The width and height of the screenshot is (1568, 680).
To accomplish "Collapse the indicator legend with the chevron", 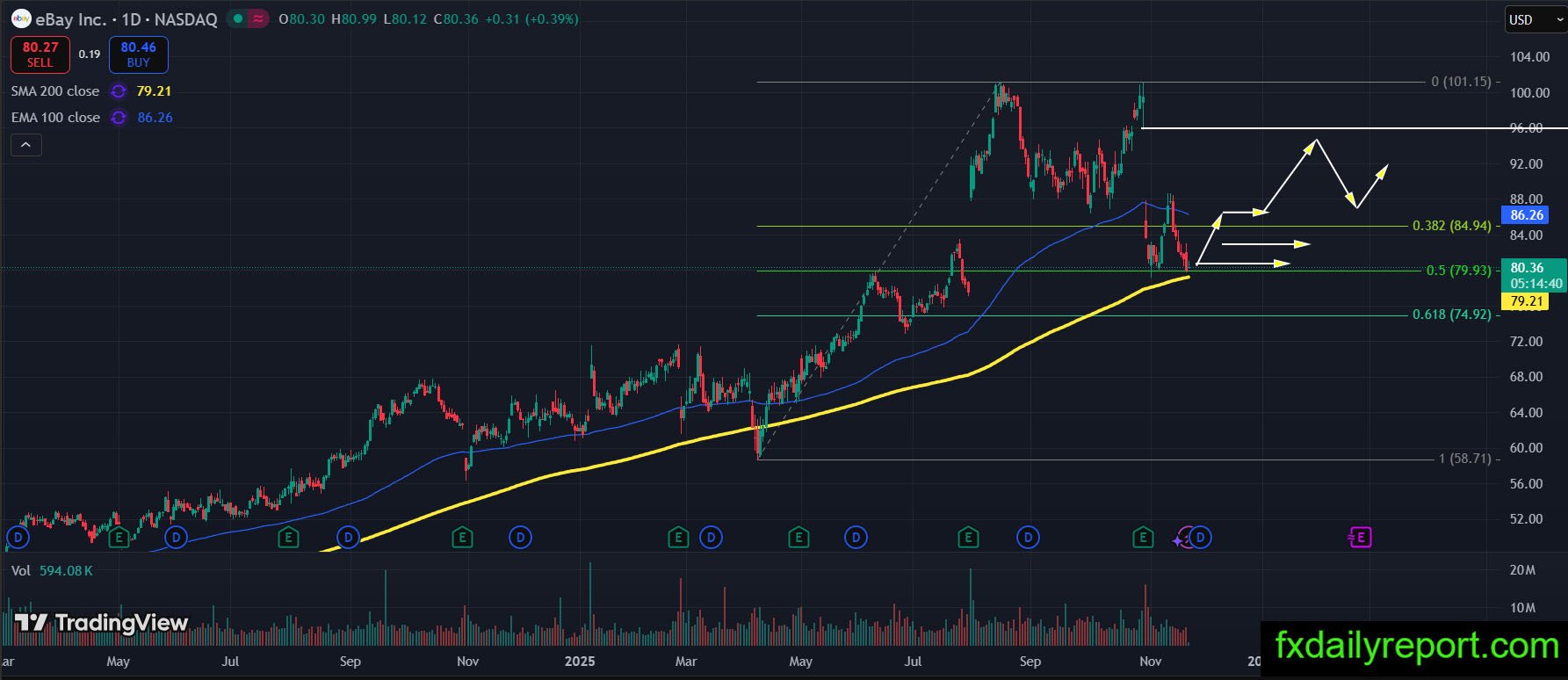I will click(25, 145).
